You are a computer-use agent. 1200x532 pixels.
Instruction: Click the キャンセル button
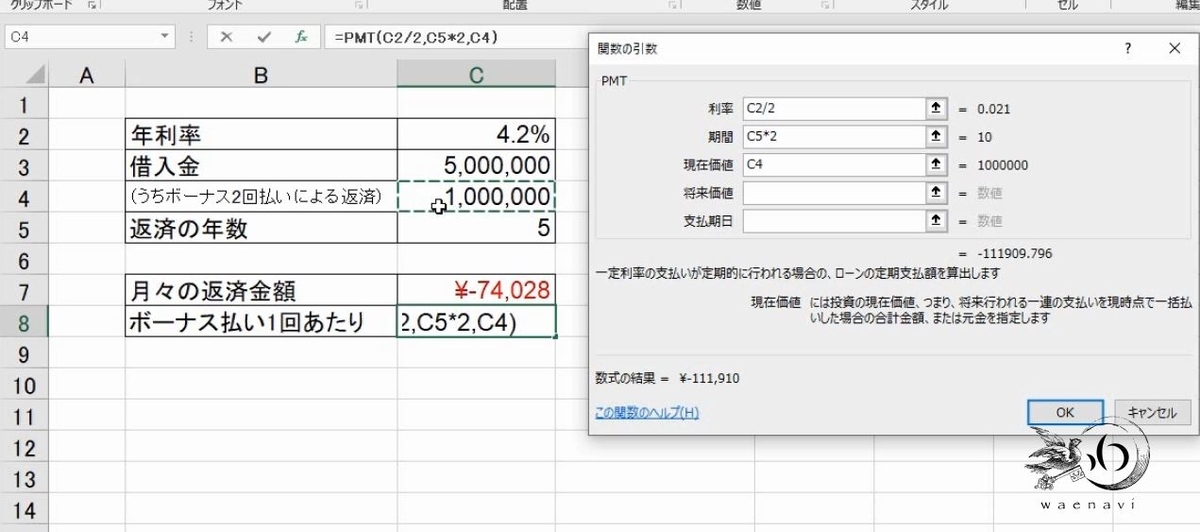pos(1152,412)
